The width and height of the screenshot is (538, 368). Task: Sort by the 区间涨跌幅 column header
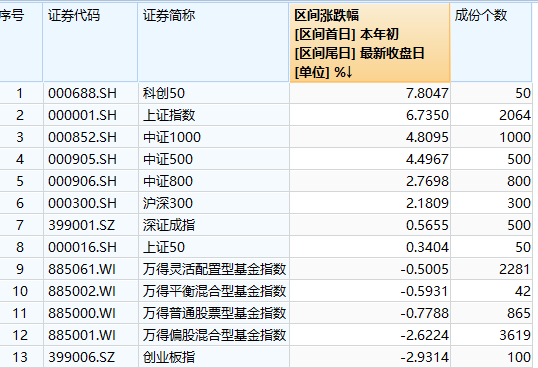coord(370,43)
